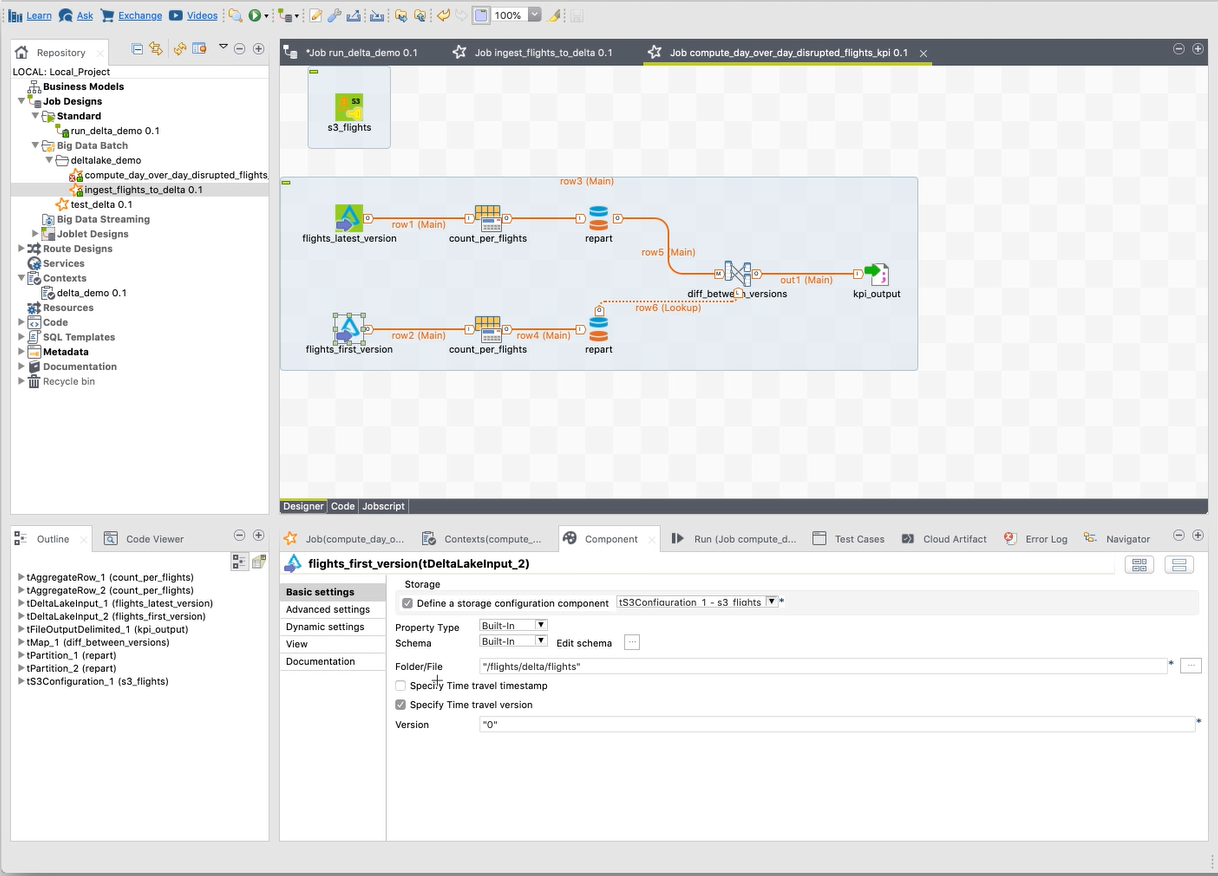The width and height of the screenshot is (1218, 876).
Task: Toggle Define a storage configuration component checkbox
Action: pyautogui.click(x=407, y=603)
